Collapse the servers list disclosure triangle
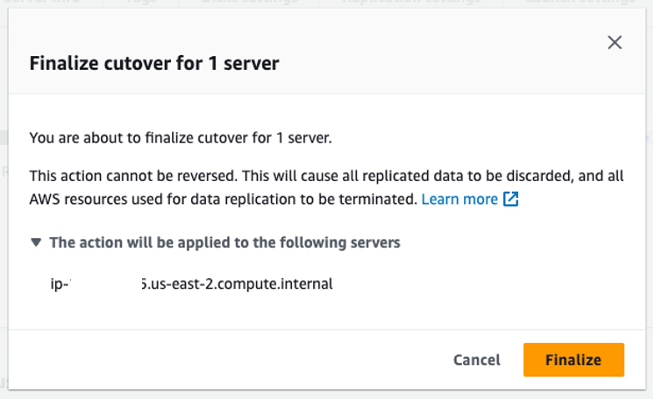This screenshot has height=400, width=656. [36, 243]
